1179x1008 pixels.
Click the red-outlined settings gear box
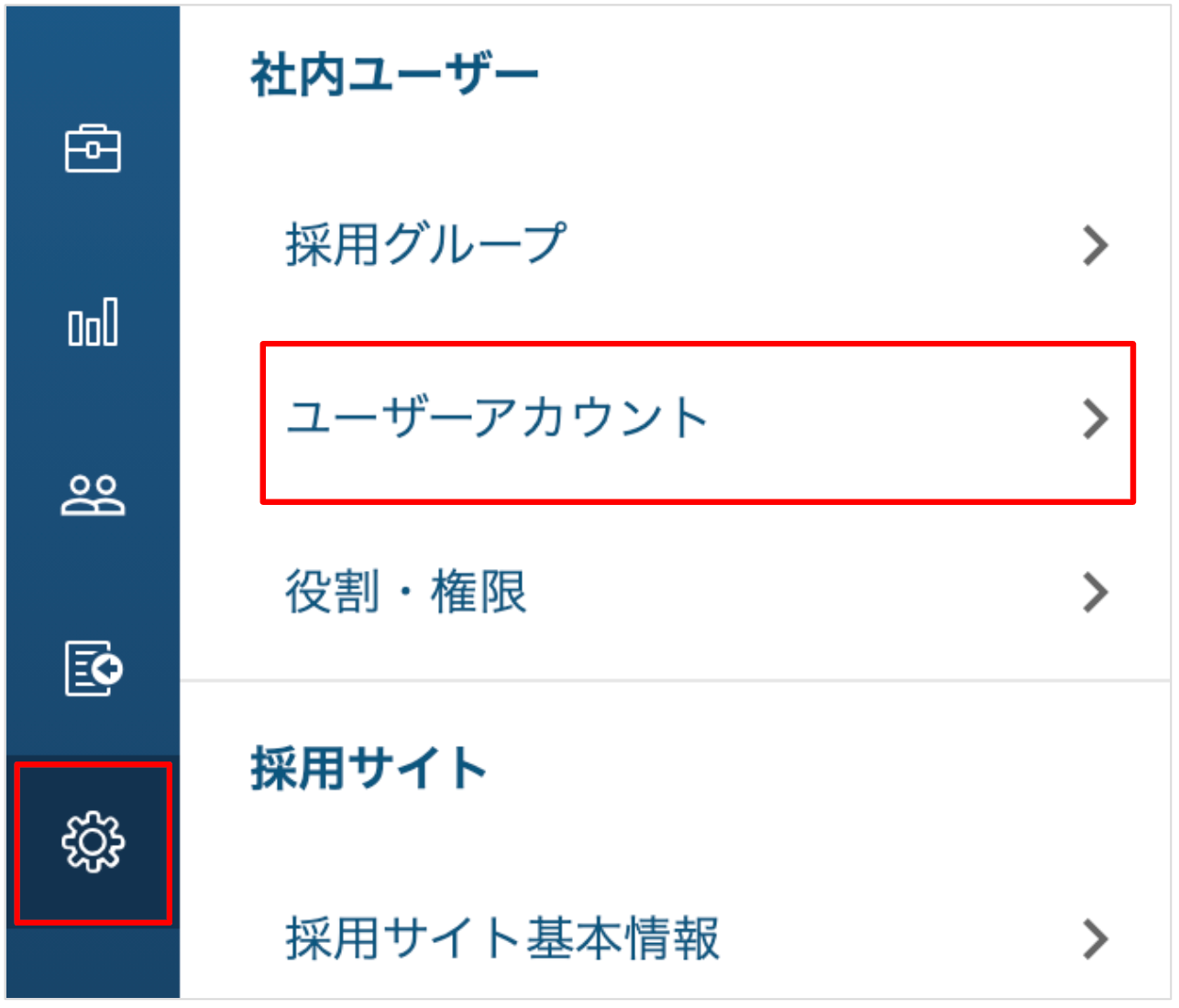click(x=93, y=842)
